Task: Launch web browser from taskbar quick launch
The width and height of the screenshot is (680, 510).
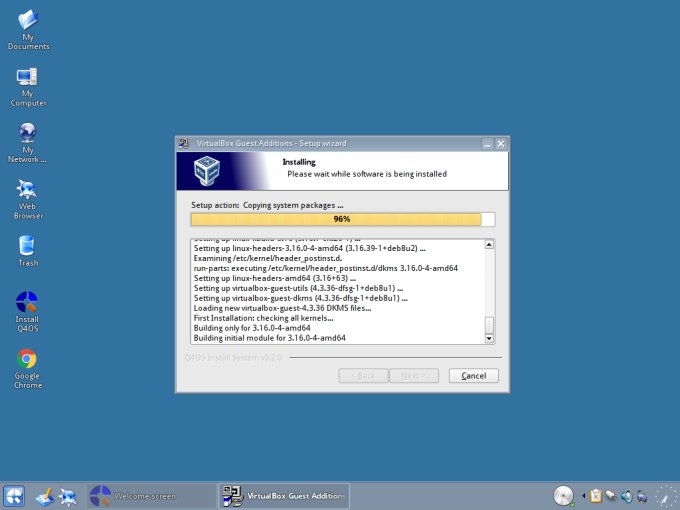Action: [68, 497]
